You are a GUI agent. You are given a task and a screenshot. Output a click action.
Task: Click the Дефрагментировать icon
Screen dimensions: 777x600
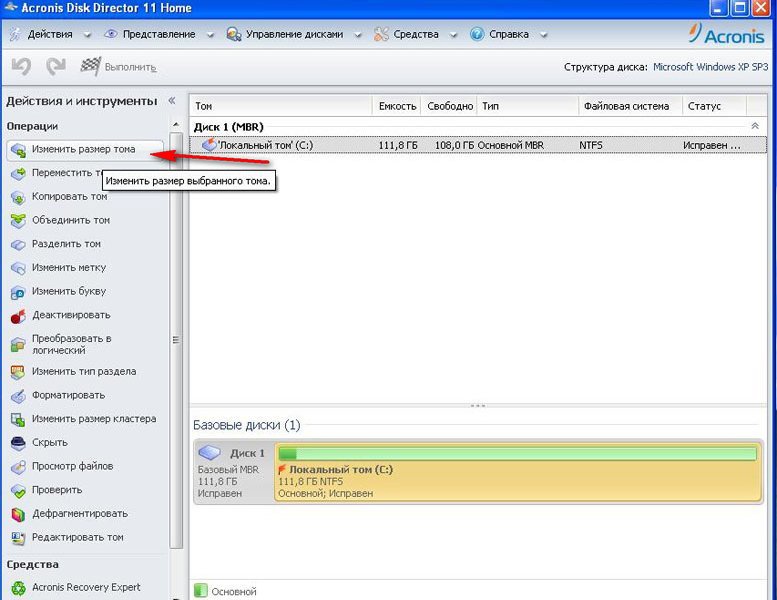coord(17,514)
